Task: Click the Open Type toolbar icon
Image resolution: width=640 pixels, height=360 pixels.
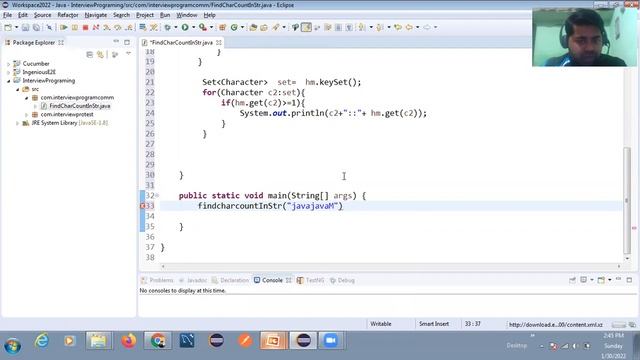Action: click(253, 27)
